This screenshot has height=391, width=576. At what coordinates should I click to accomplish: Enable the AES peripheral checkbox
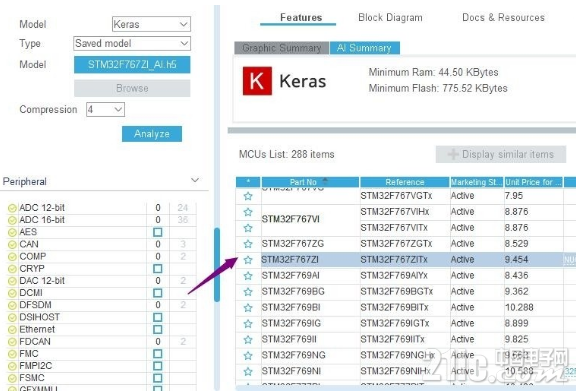point(158,232)
